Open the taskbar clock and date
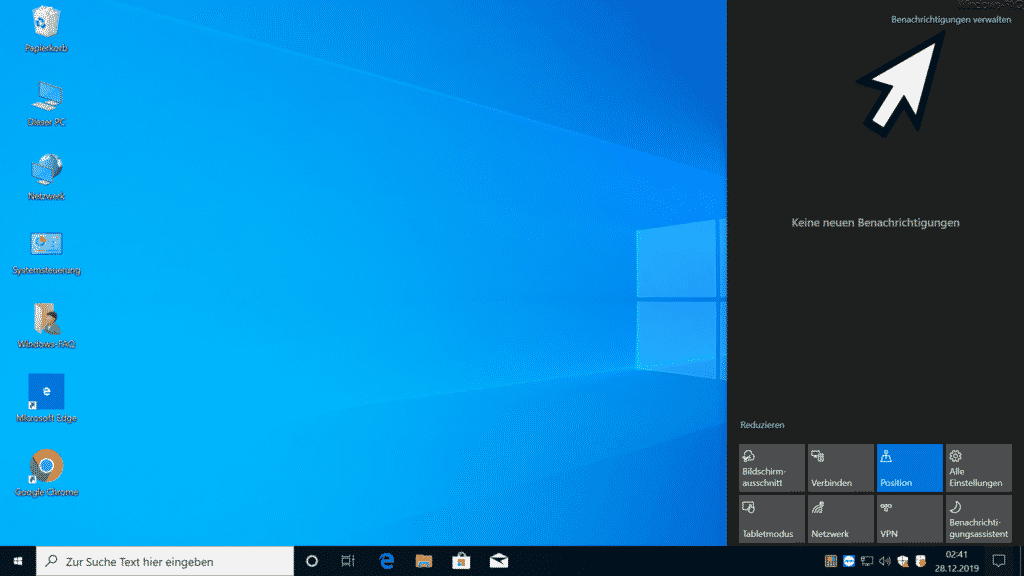This screenshot has width=1024, height=576. coord(957,561)
